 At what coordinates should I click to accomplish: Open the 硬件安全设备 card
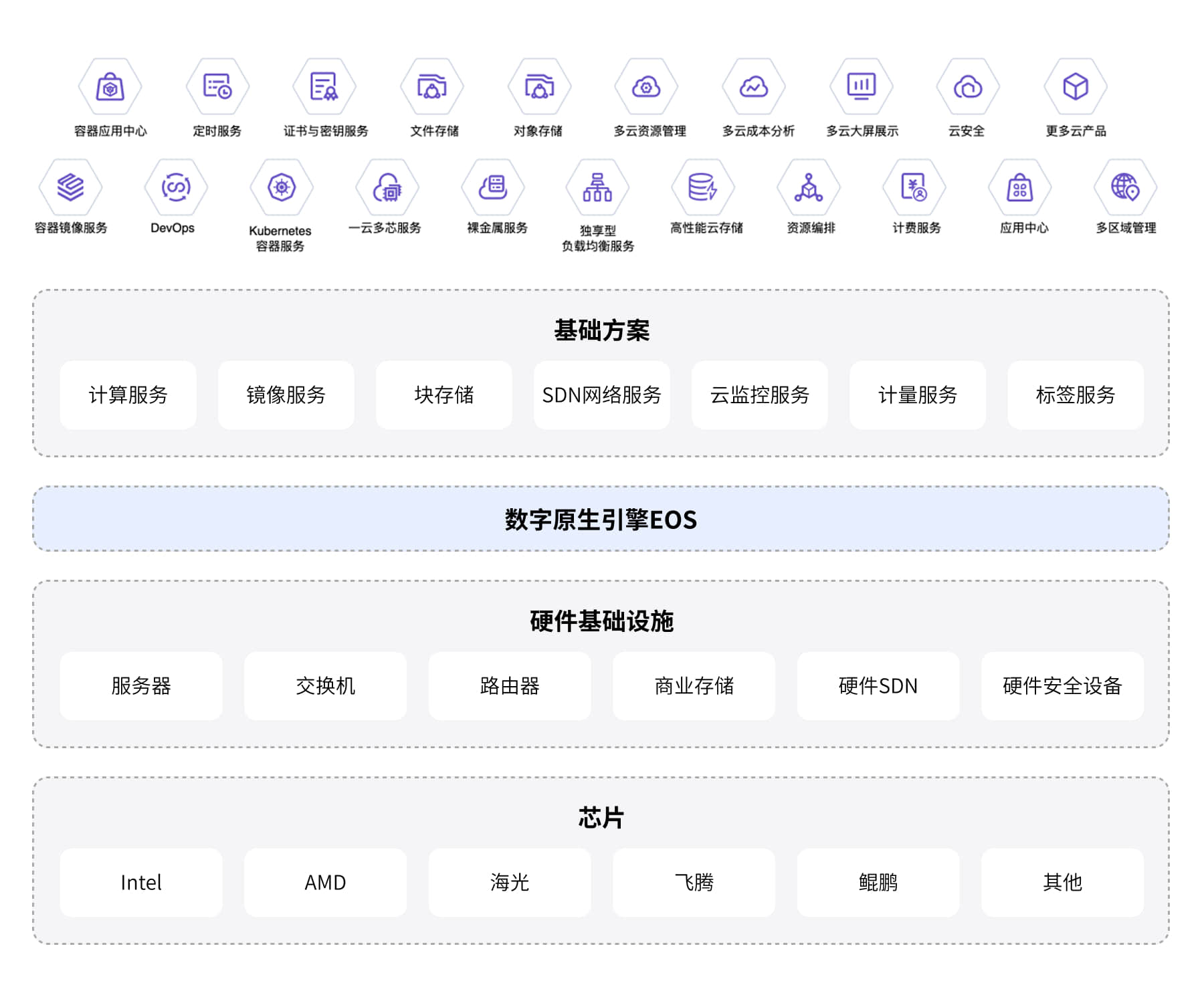1062,686
